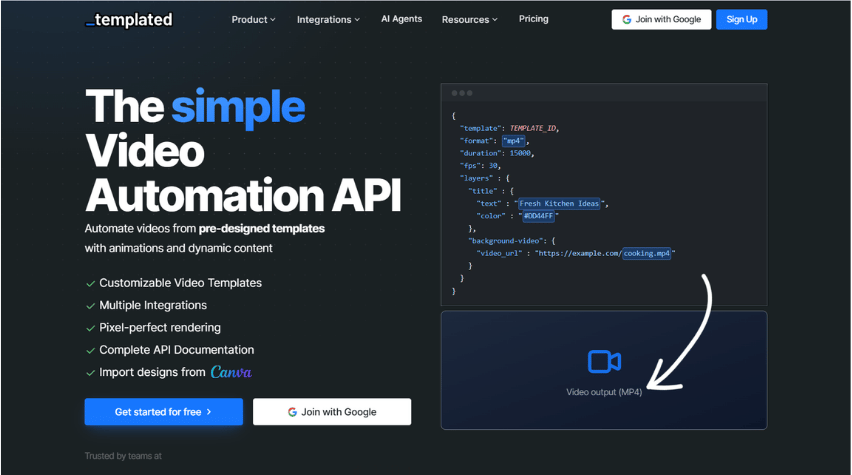Expand the Resources dropdown
The image size is (852, 475).
pos(469,20)
